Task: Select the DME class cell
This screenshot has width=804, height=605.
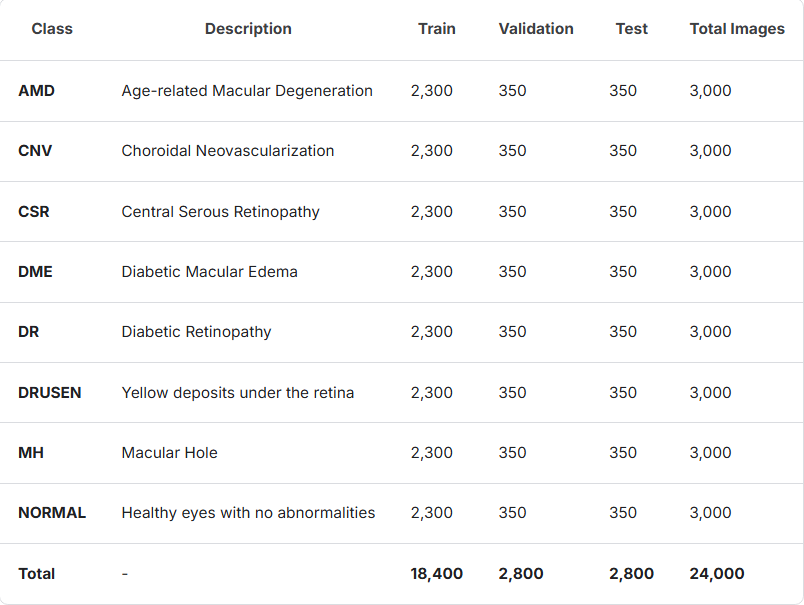Action: [35, 272]
